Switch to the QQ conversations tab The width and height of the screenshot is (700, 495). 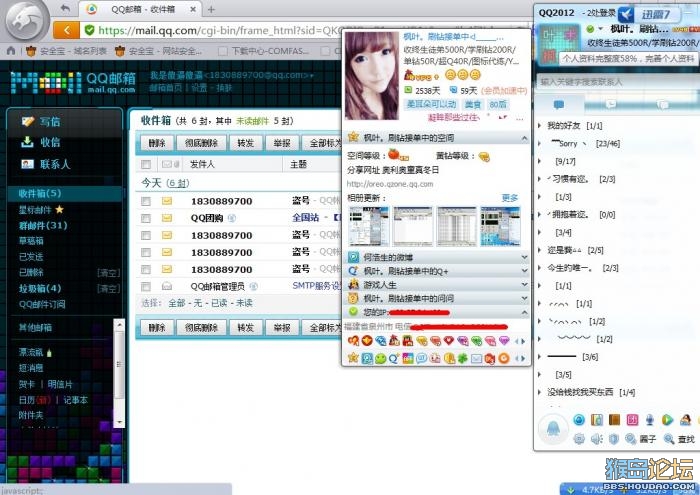[x=611, y=105]
